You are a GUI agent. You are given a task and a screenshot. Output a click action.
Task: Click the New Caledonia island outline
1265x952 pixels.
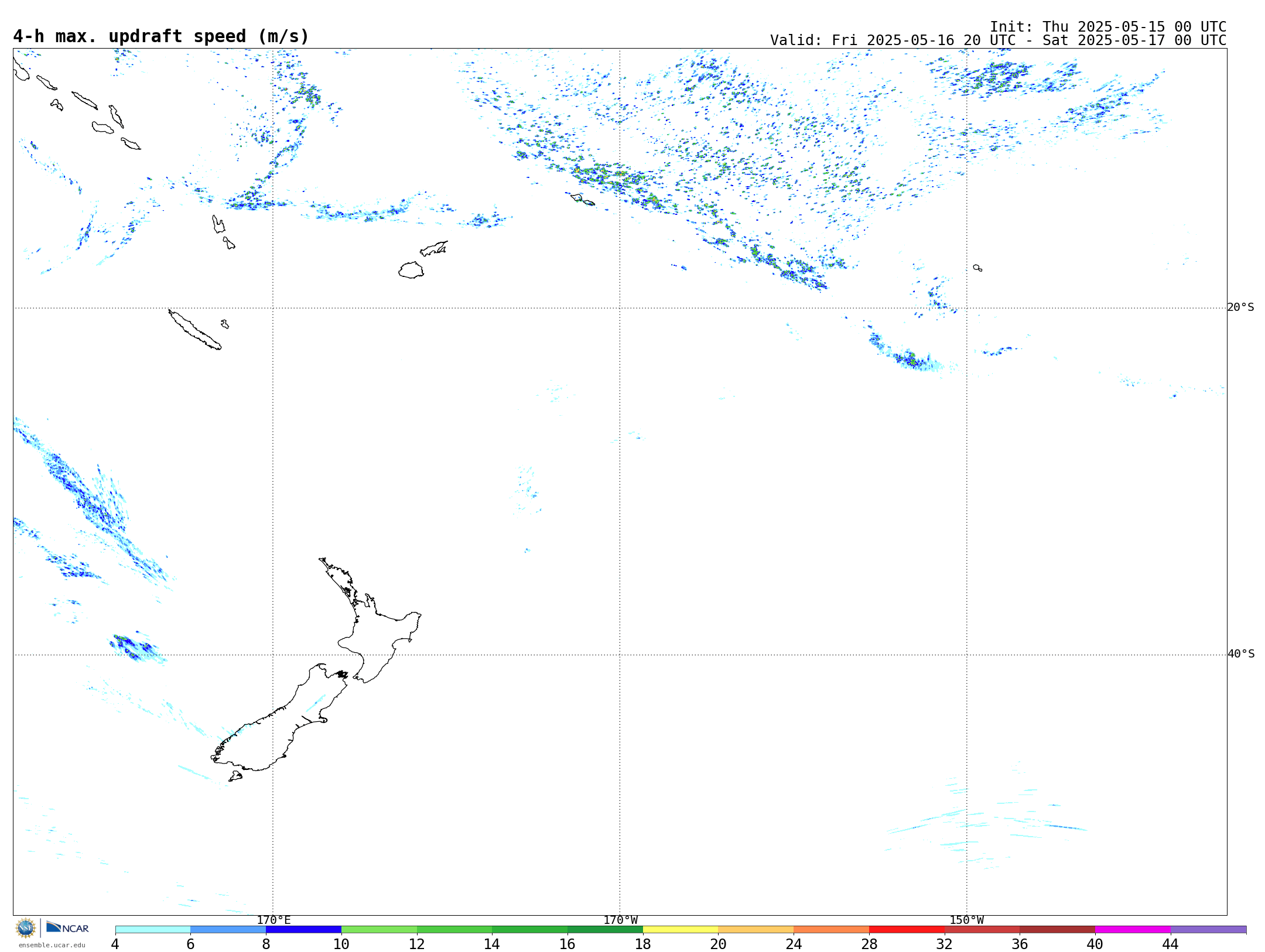pyautogui.click(x=195, y=330)
